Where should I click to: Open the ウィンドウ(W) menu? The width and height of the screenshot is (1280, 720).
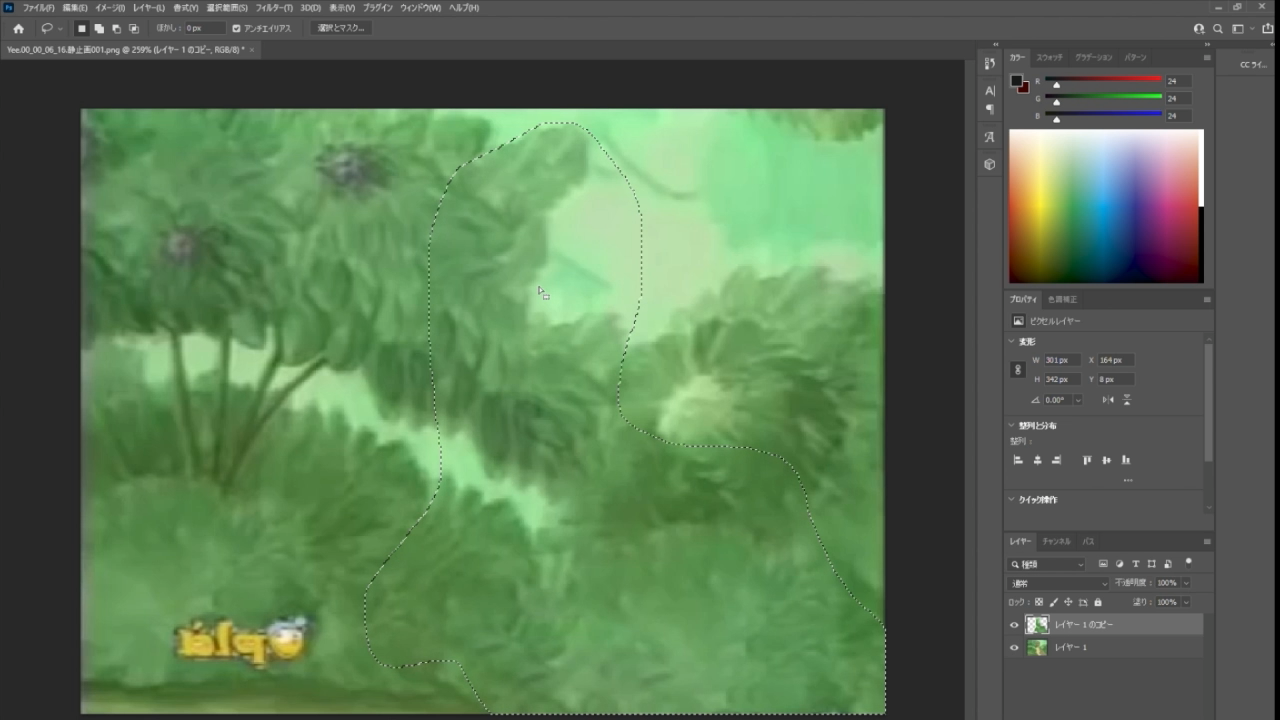420,7
